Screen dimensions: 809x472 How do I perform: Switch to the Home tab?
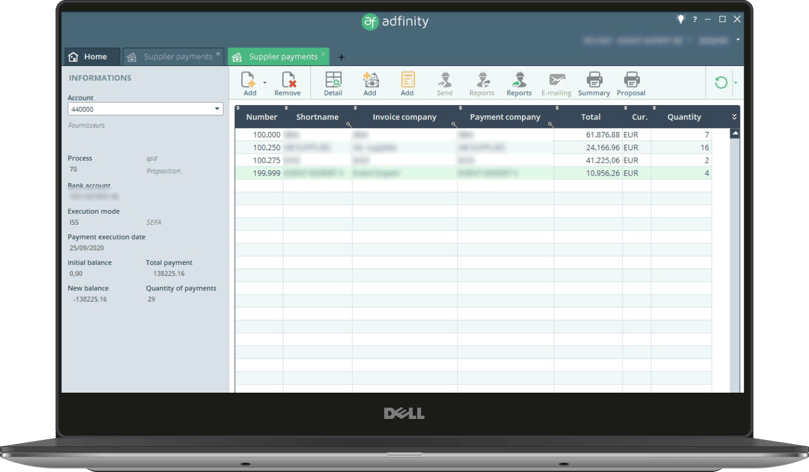click(88, 57)
